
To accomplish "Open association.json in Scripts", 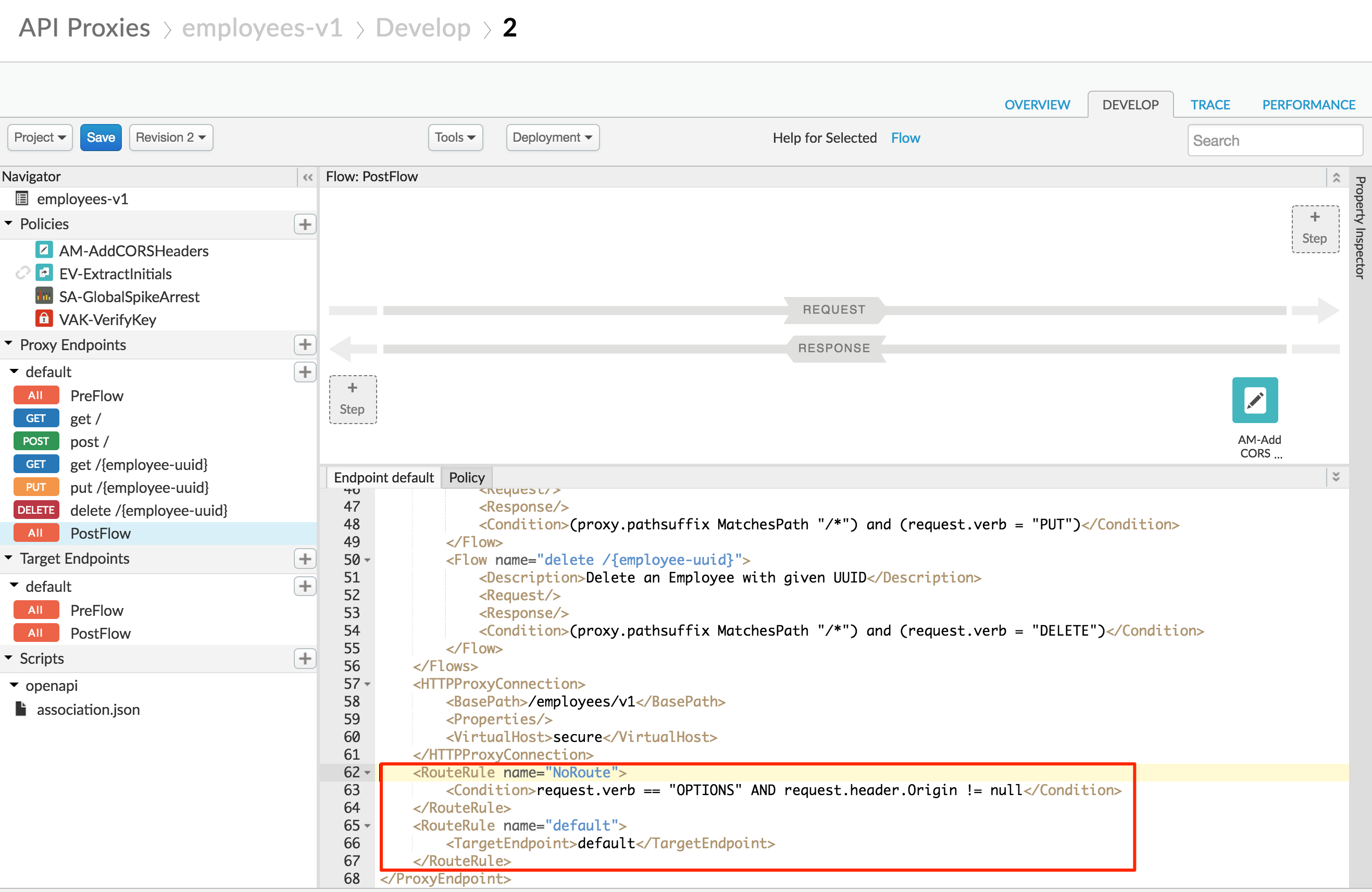I will pyautogui.click(x=88, y=709).
